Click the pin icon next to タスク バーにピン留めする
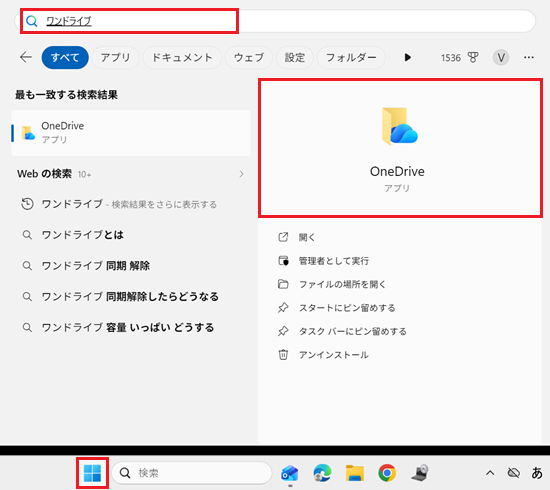 pos(283,331)
